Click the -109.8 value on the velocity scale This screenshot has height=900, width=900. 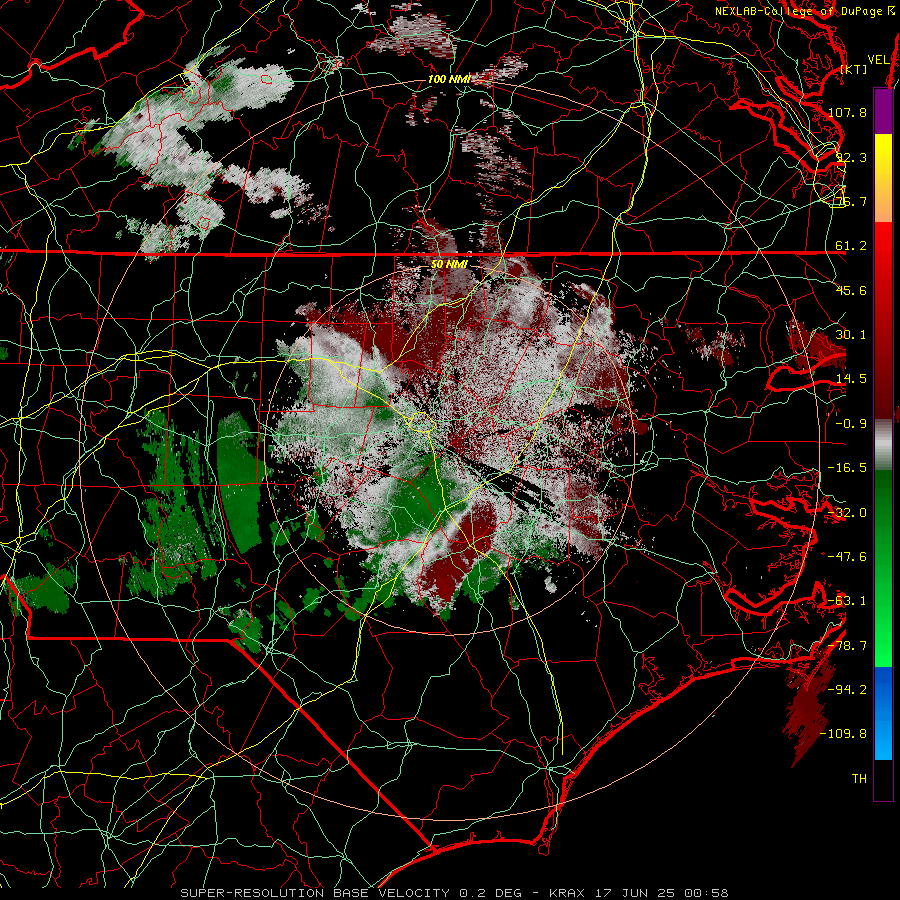(x=843, y=734)
